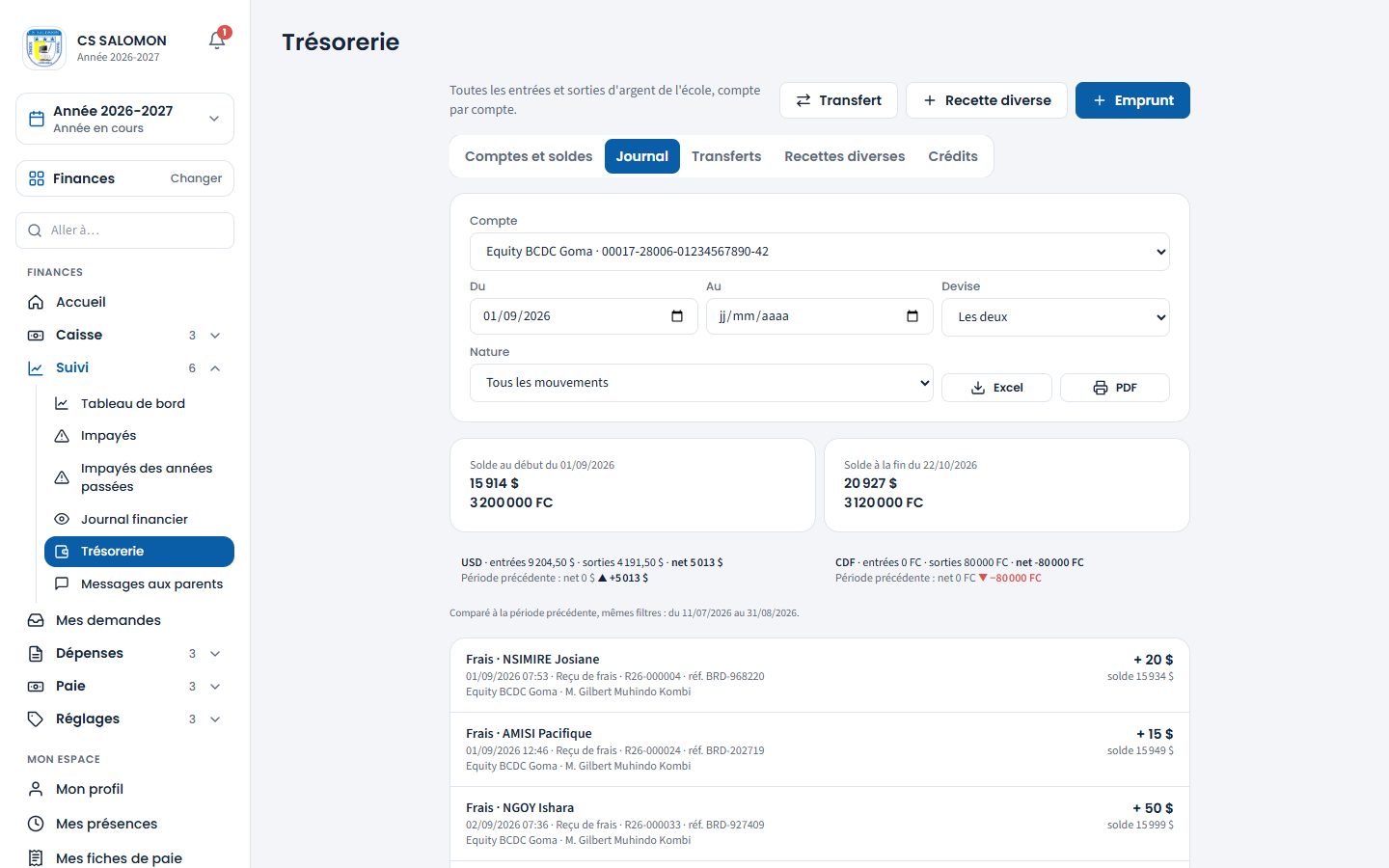The width and height of the screenshot is (1389, 868).
Task: Click the Paie money icon
Action: click(36, 686)
